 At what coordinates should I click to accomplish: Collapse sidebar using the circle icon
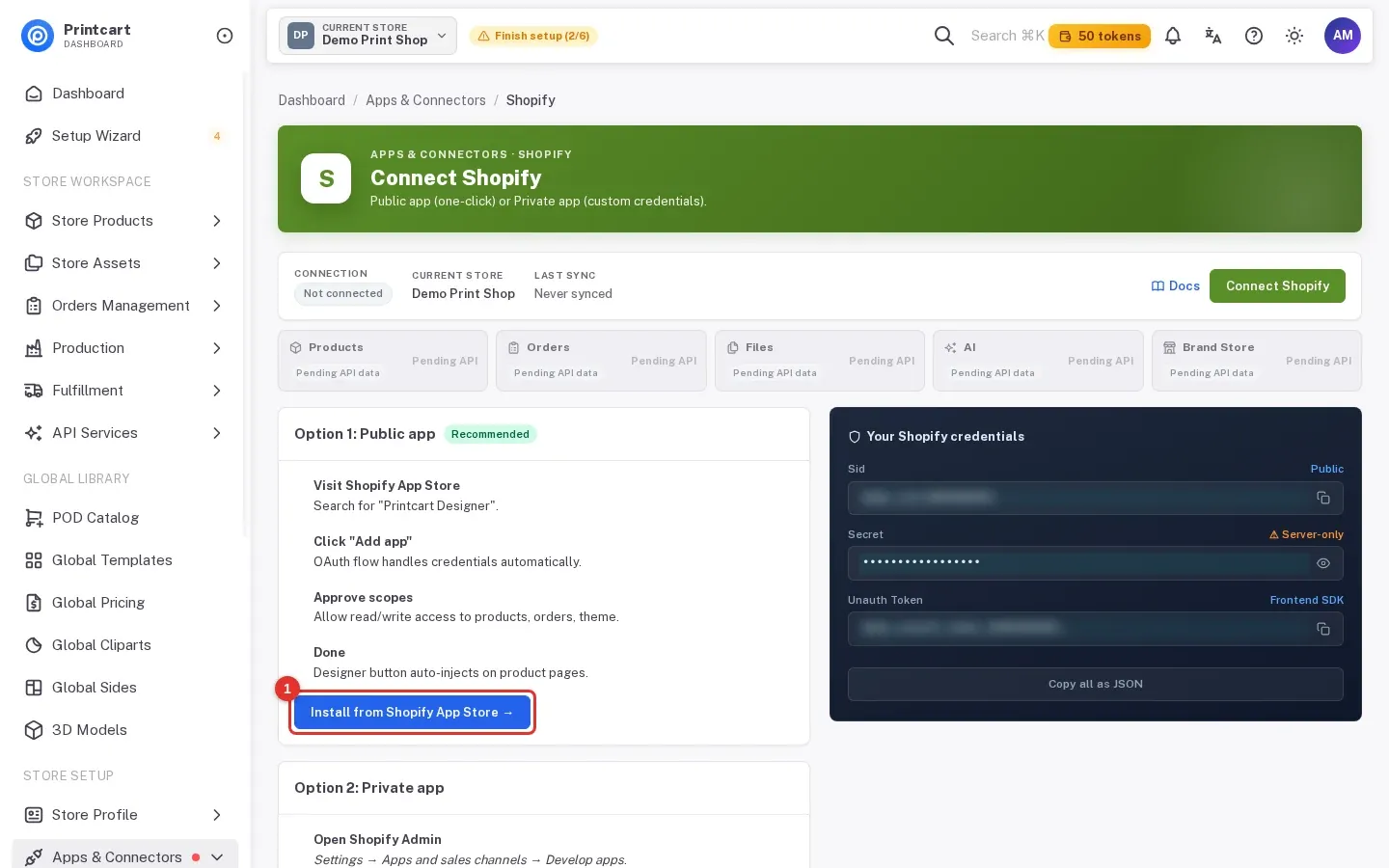[225, 36]
